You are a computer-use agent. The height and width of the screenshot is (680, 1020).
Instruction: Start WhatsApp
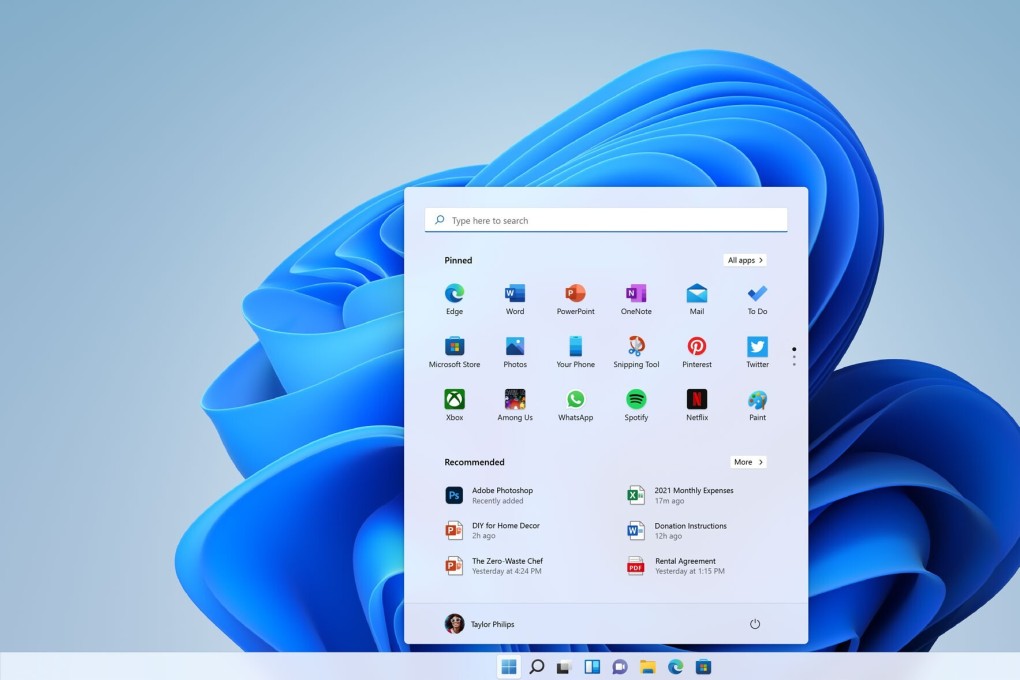click(x=575, y=397)
